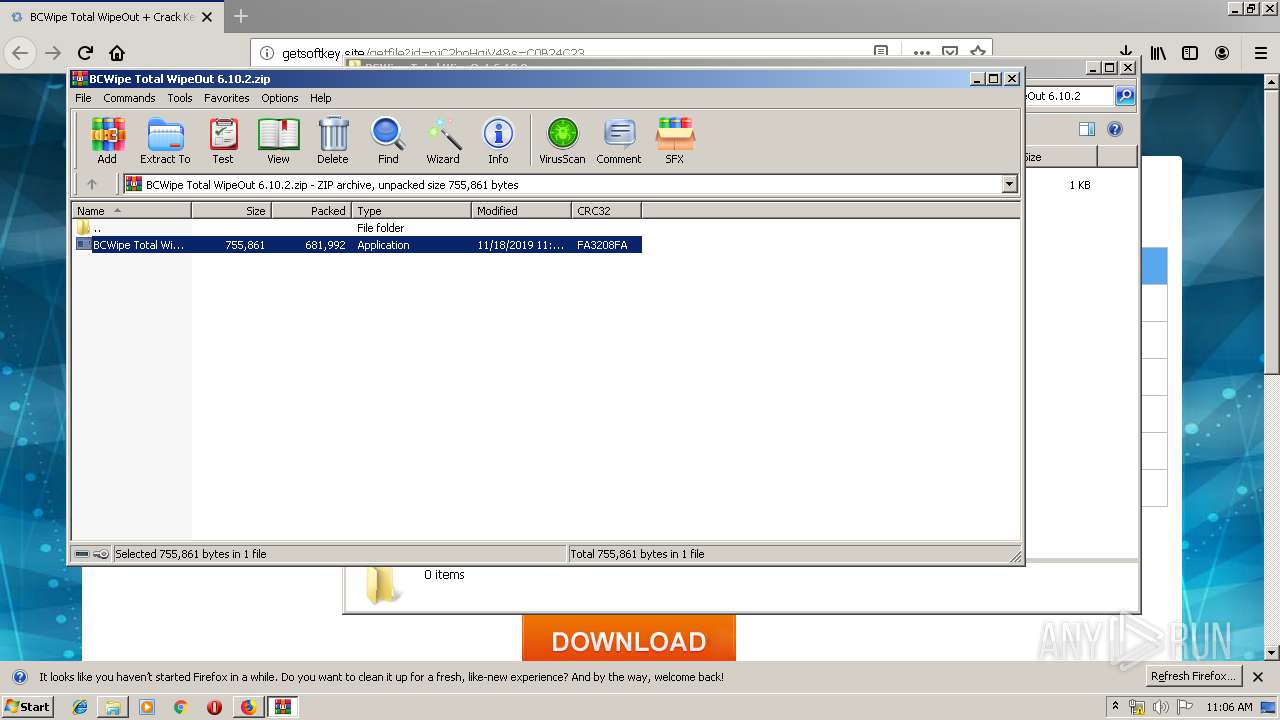Open the Commands menu
This screenshot has width=1280, height=720.
(129, 98)
